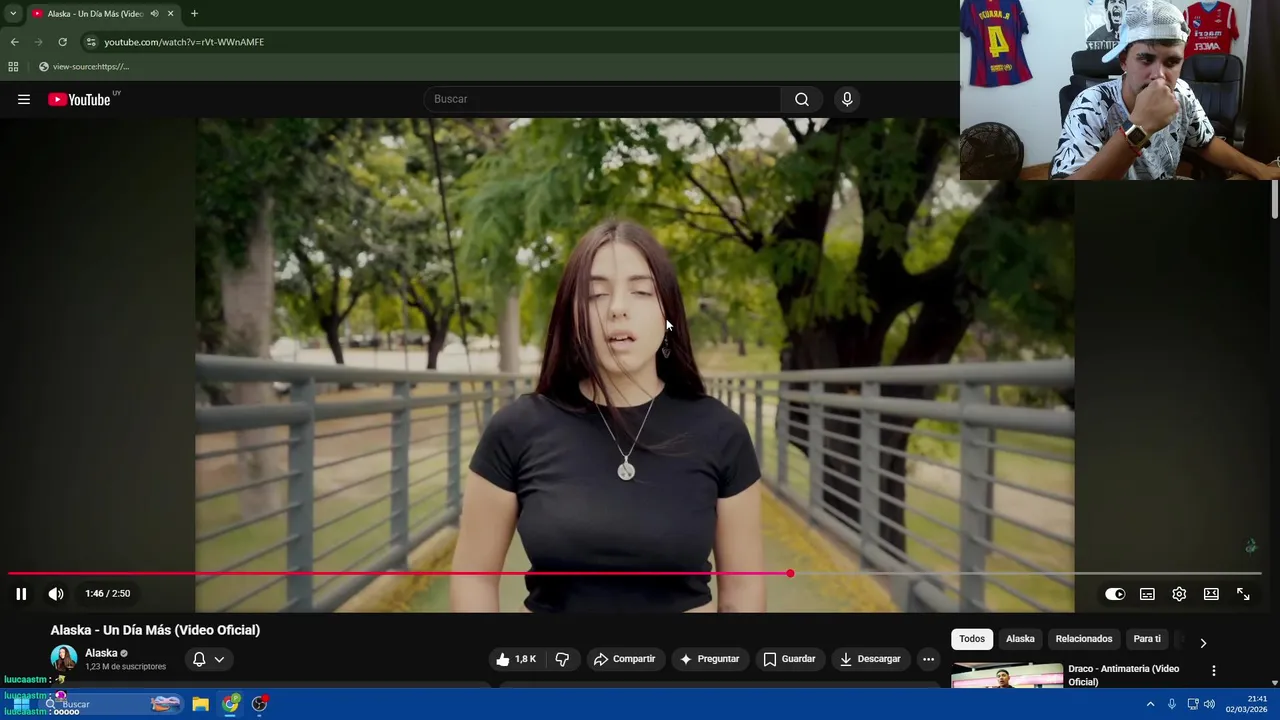This screenshot has height=720, width=1280.
Task: Open OBS Studio from the taskbar
Action: [260, 704]
